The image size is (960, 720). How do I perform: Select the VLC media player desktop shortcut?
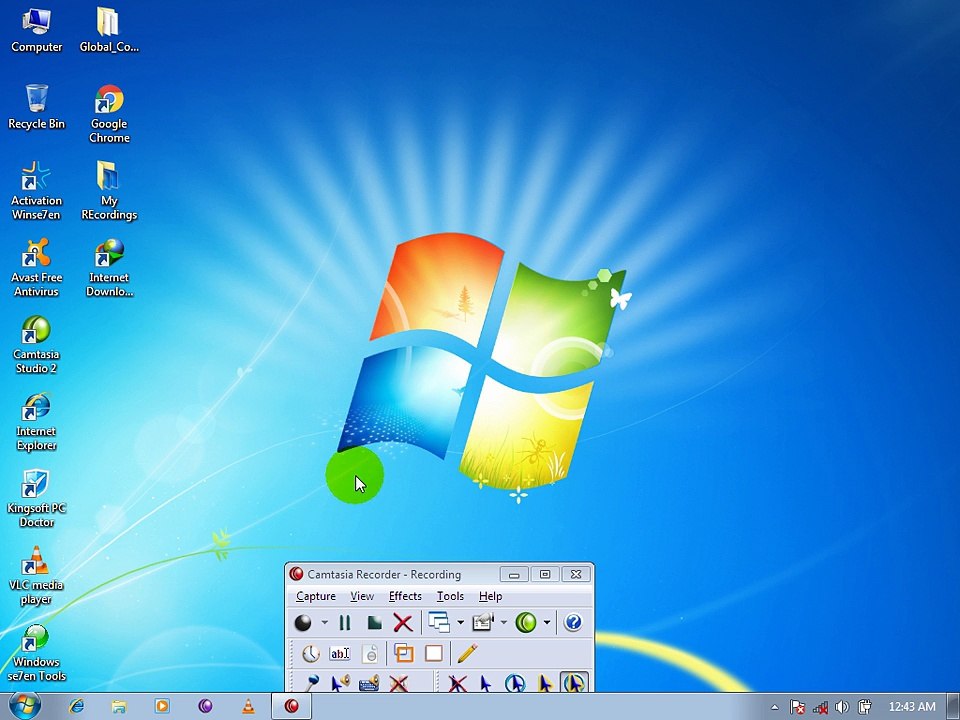(x=37, y=576)
